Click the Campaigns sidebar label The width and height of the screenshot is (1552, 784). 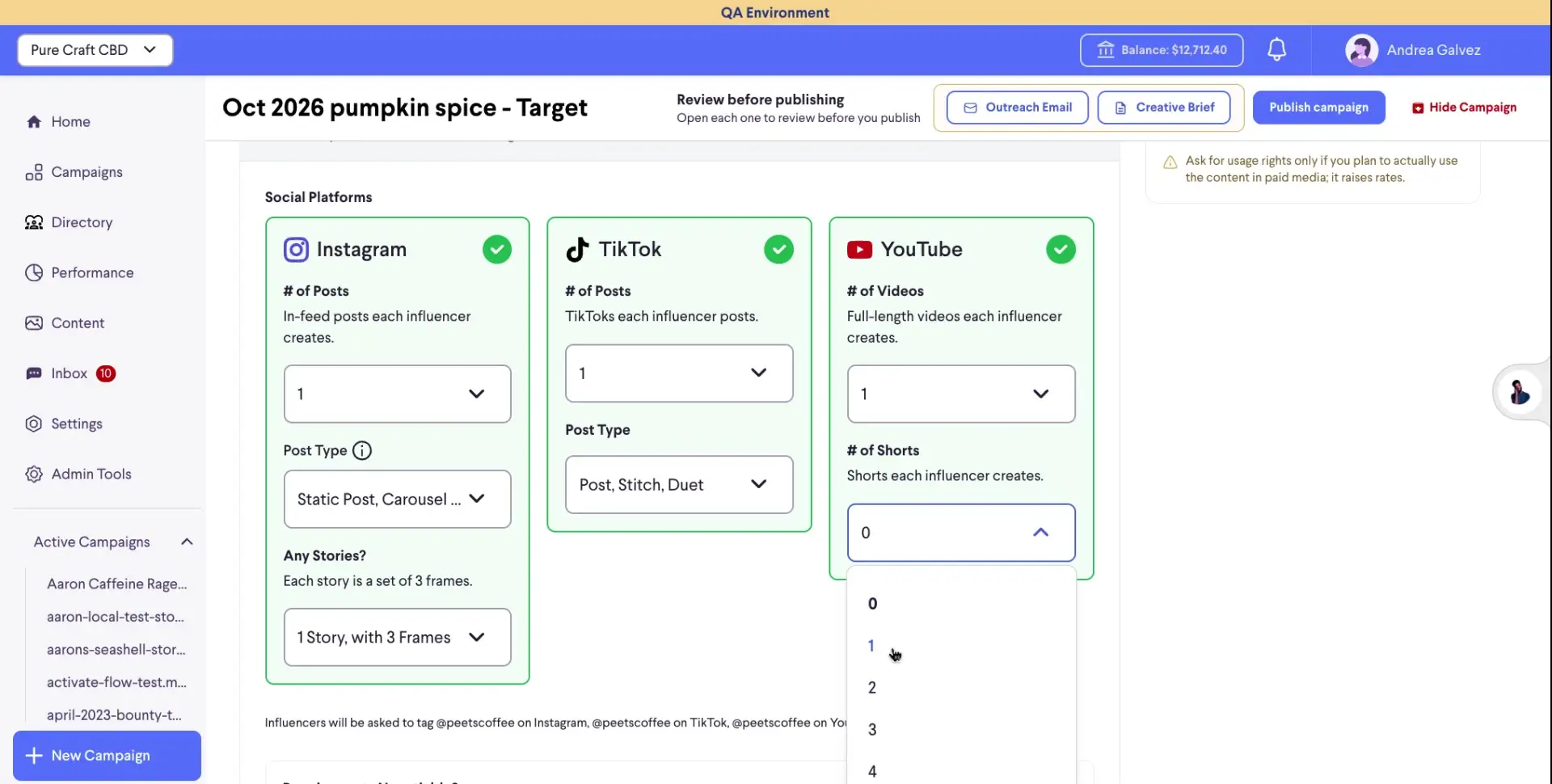pos(87,172)
